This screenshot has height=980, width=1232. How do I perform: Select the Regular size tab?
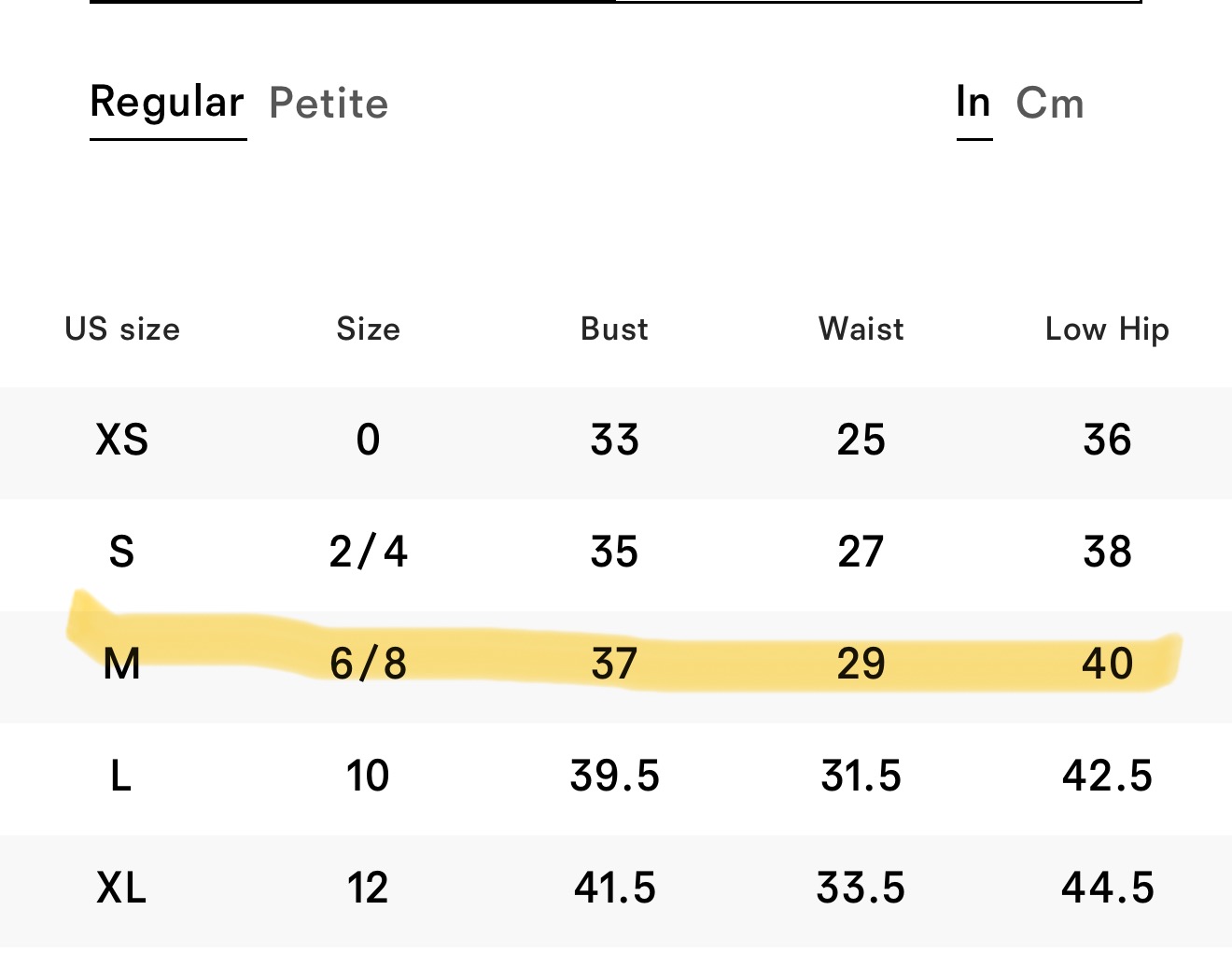(167, 103)
